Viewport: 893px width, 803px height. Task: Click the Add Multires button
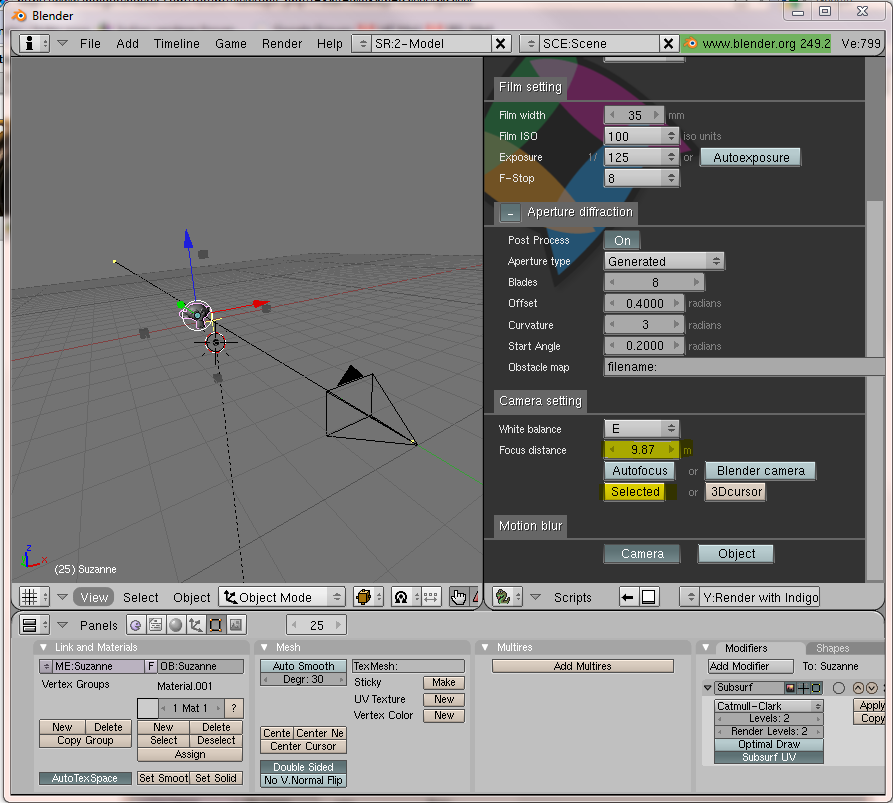click(x=582, y=666)
